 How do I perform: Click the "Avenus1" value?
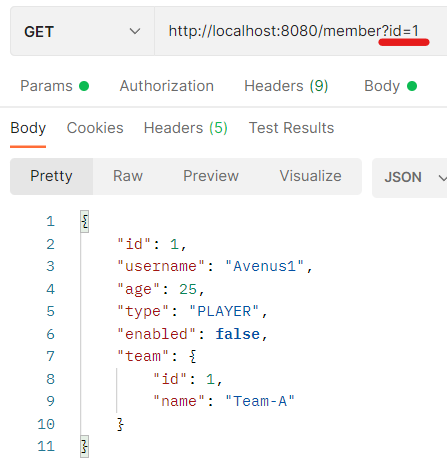[x=264, y=266]
